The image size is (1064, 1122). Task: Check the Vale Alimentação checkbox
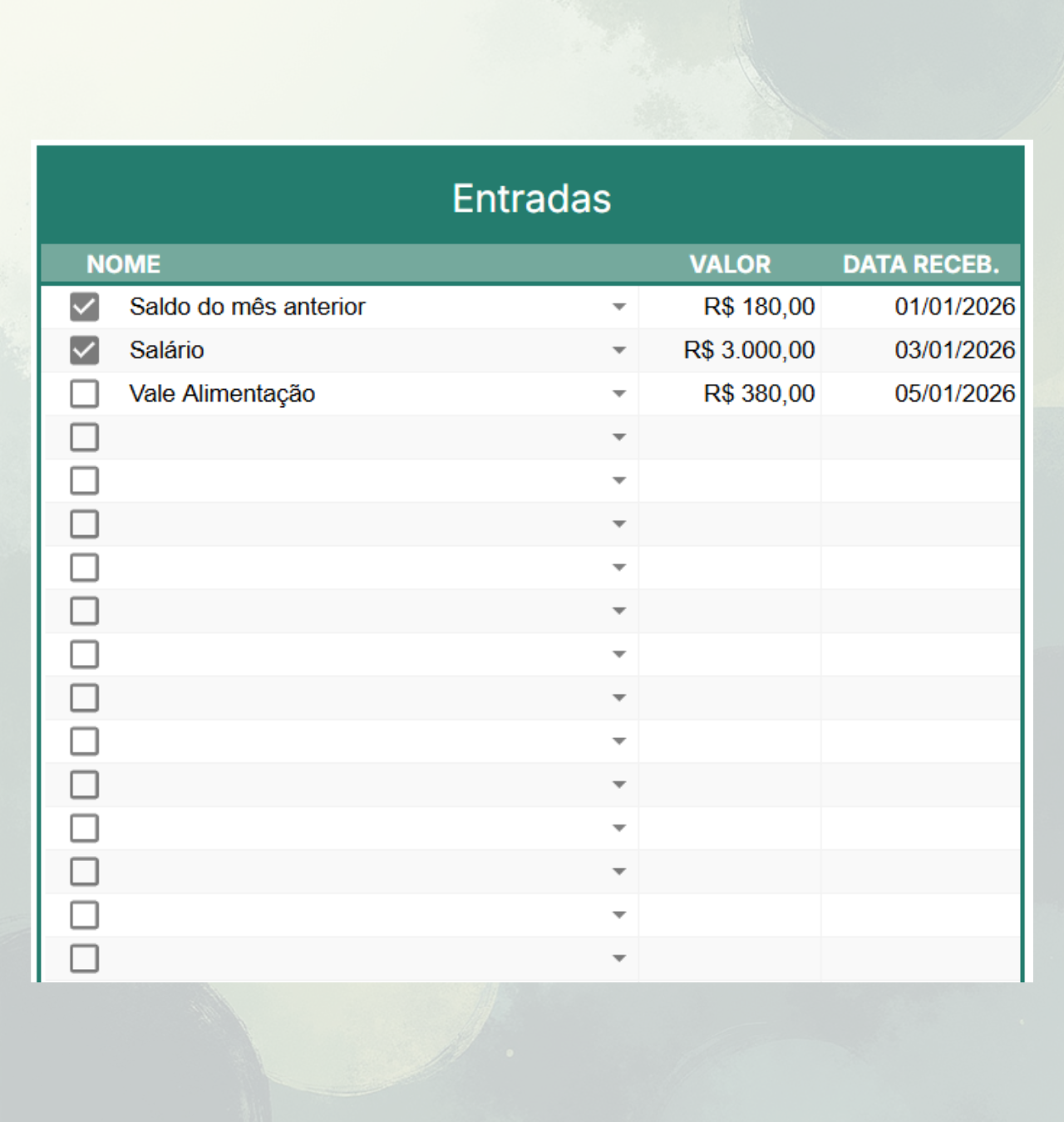click(x=84, y=394)
